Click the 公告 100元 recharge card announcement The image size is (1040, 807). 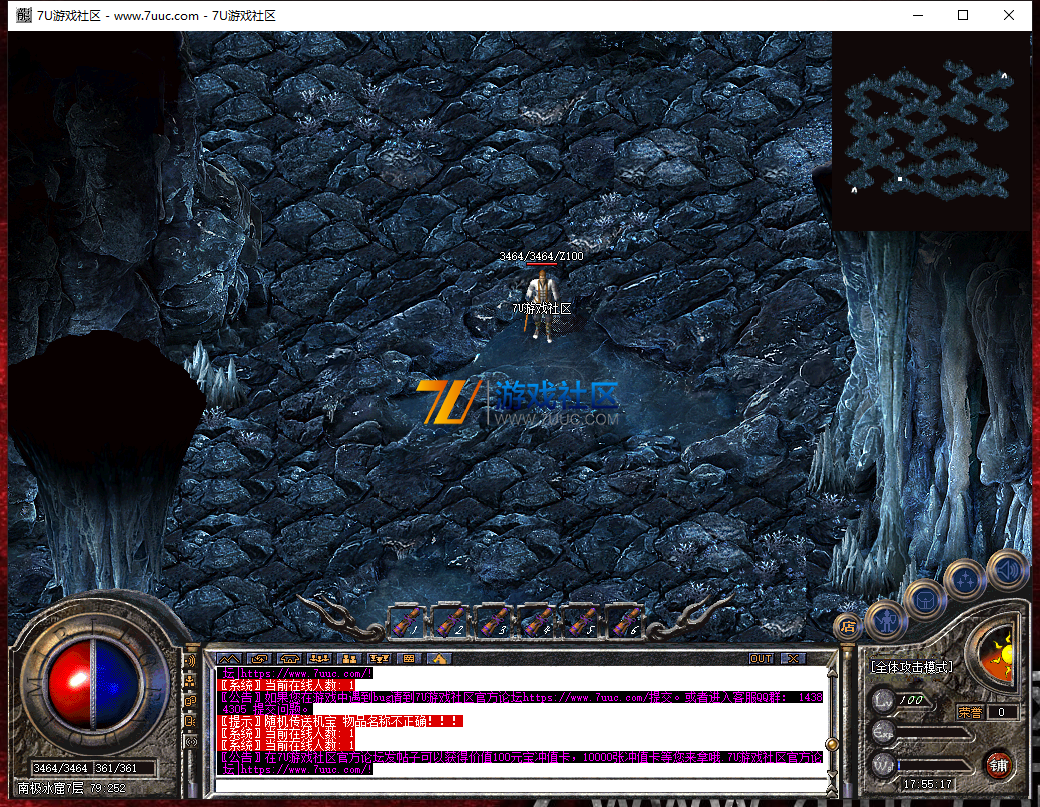521,757
